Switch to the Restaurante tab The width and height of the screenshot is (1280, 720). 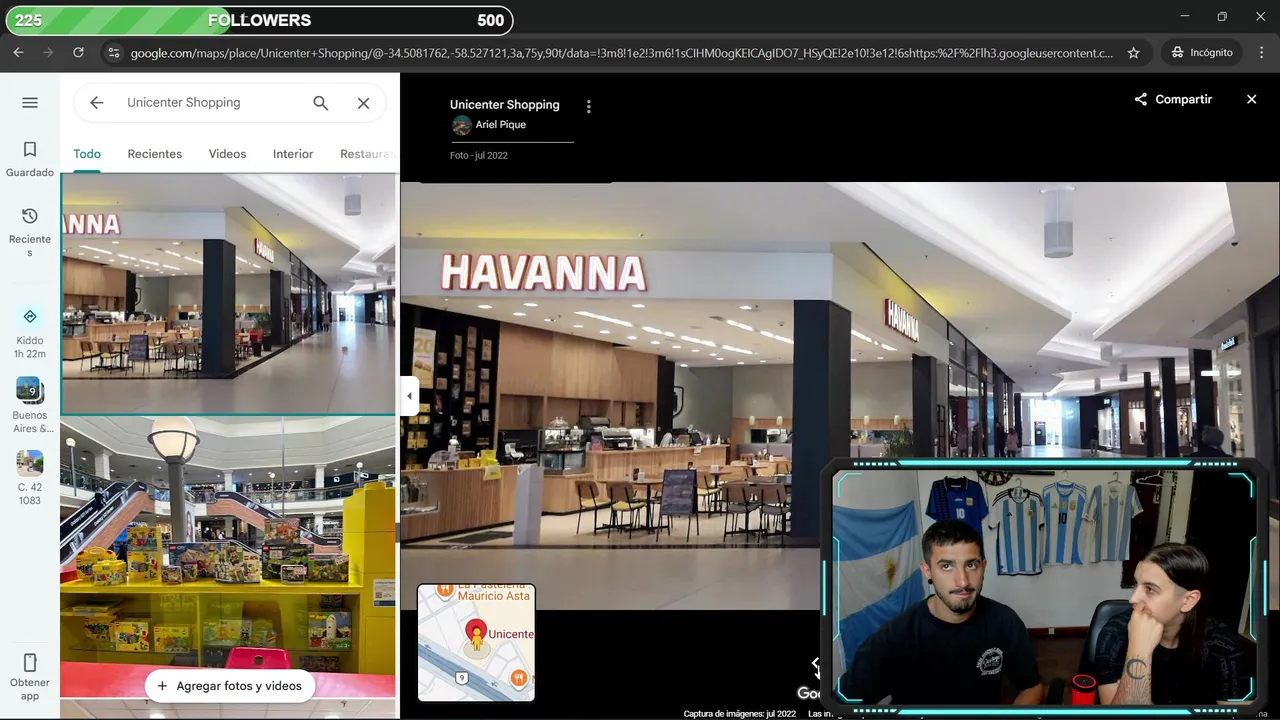367,154
